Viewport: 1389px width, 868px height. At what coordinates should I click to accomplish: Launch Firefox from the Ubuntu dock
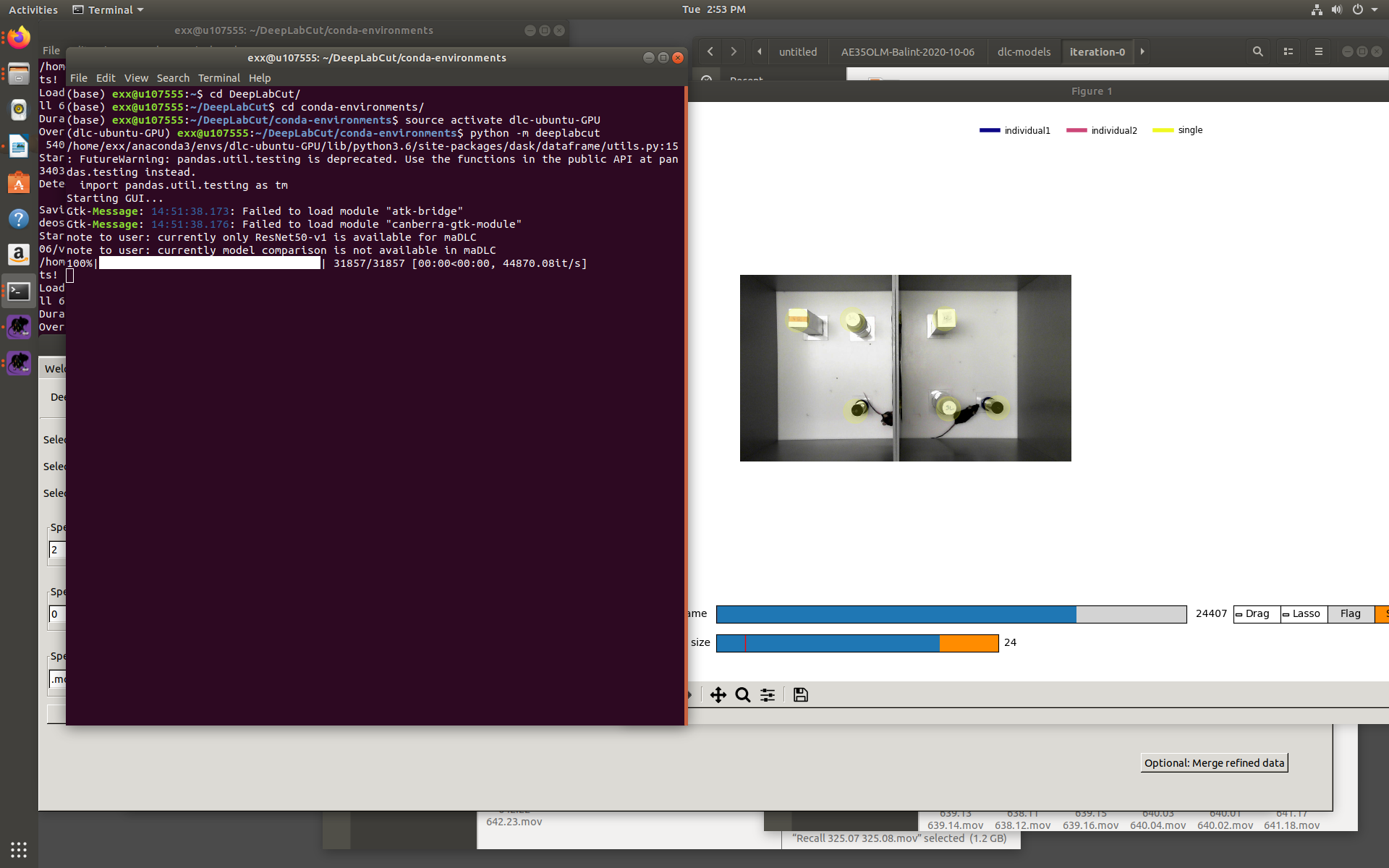coord(18,37)
